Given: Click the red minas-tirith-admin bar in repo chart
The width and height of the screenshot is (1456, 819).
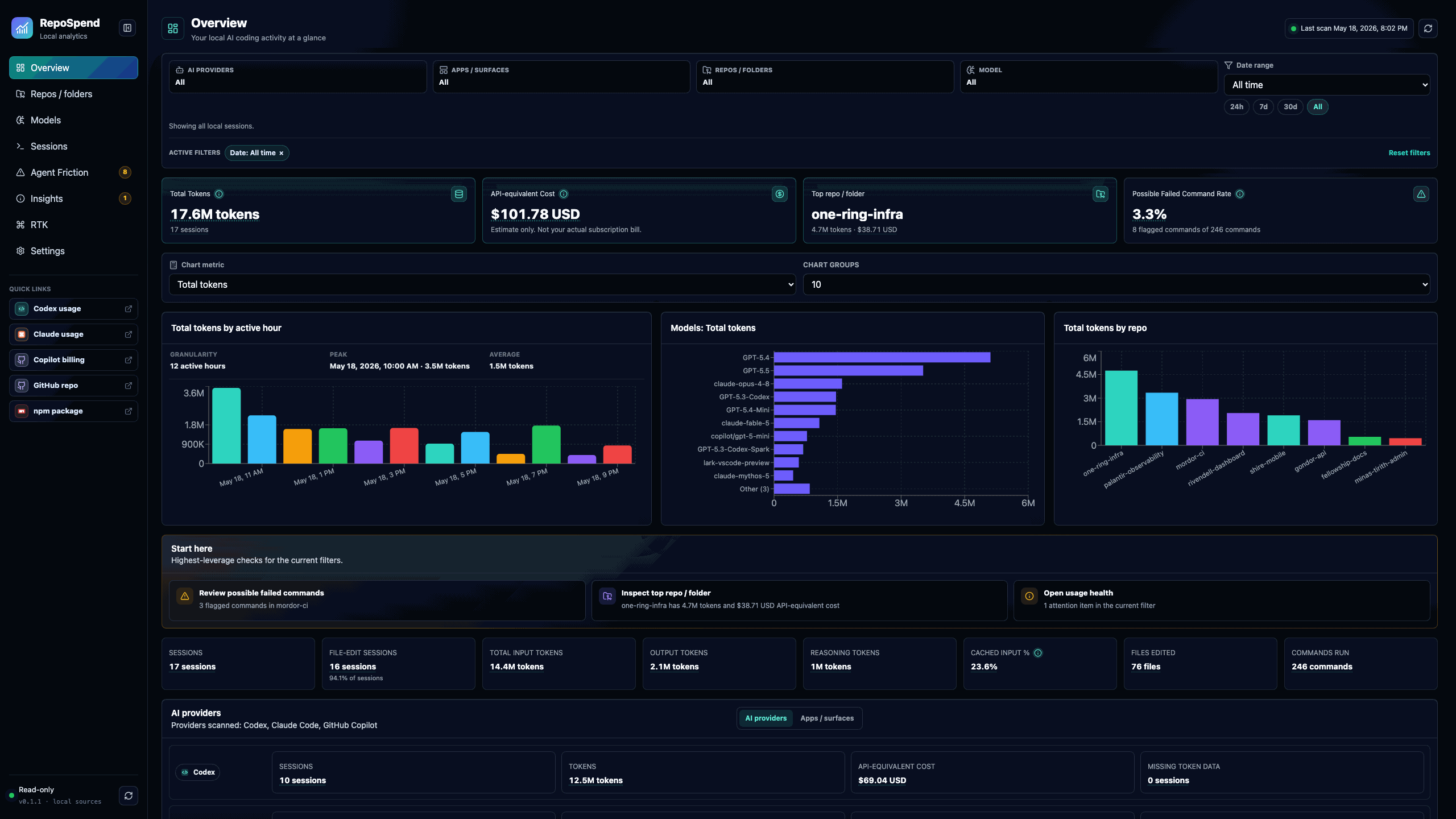Looking at the screenshot, I should pyautogui.click(x=1405, y=441).
